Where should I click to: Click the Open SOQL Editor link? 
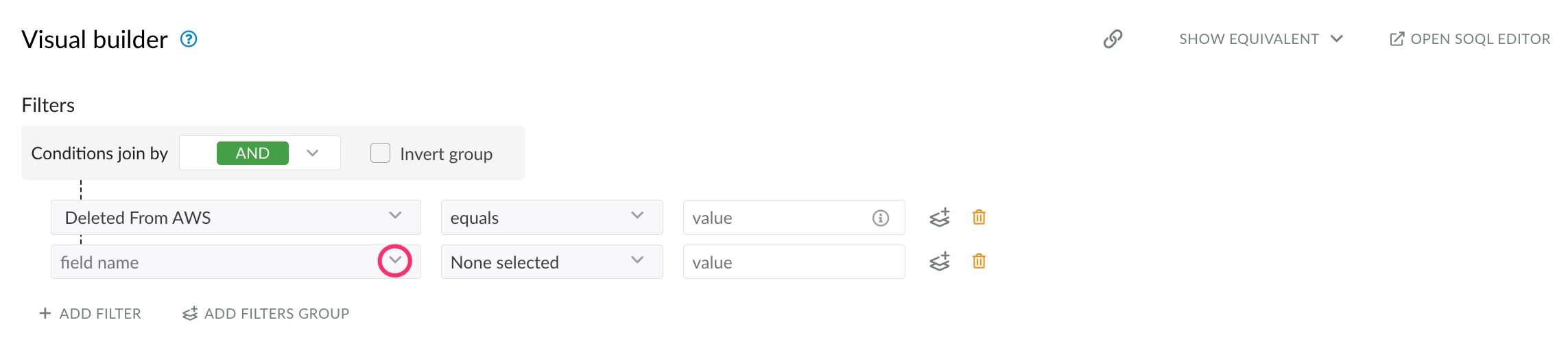pyautogui.click(x=1480, y=39)
